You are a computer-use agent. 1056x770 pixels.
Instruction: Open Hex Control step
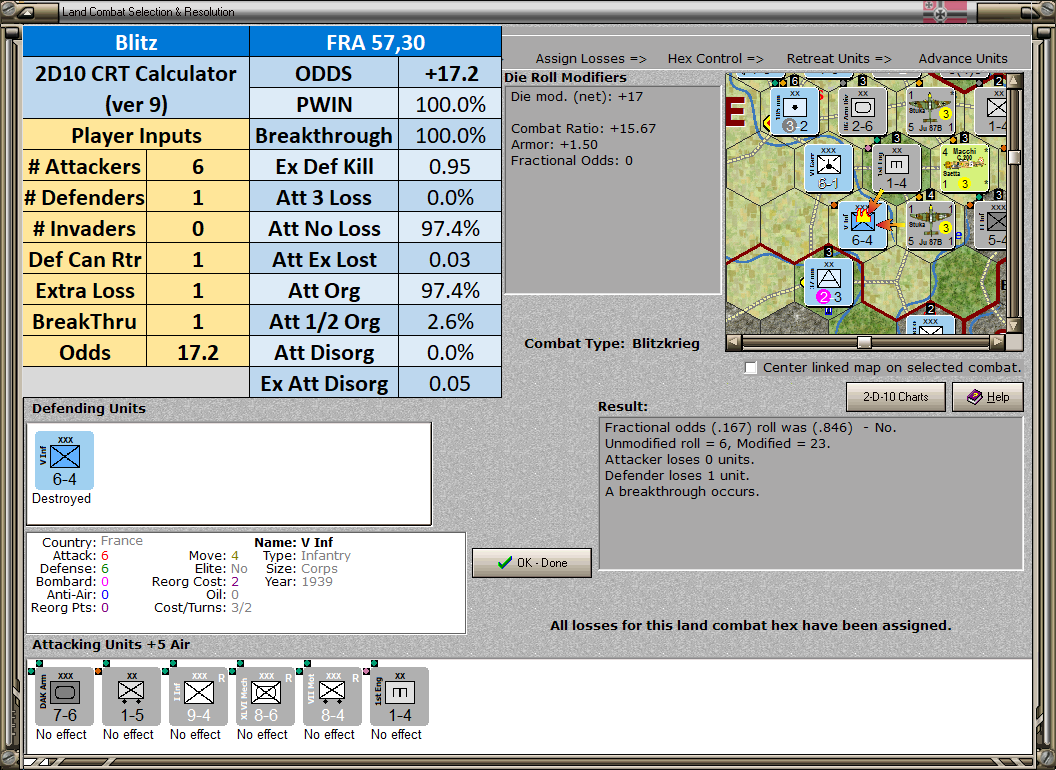pos(715,59)
